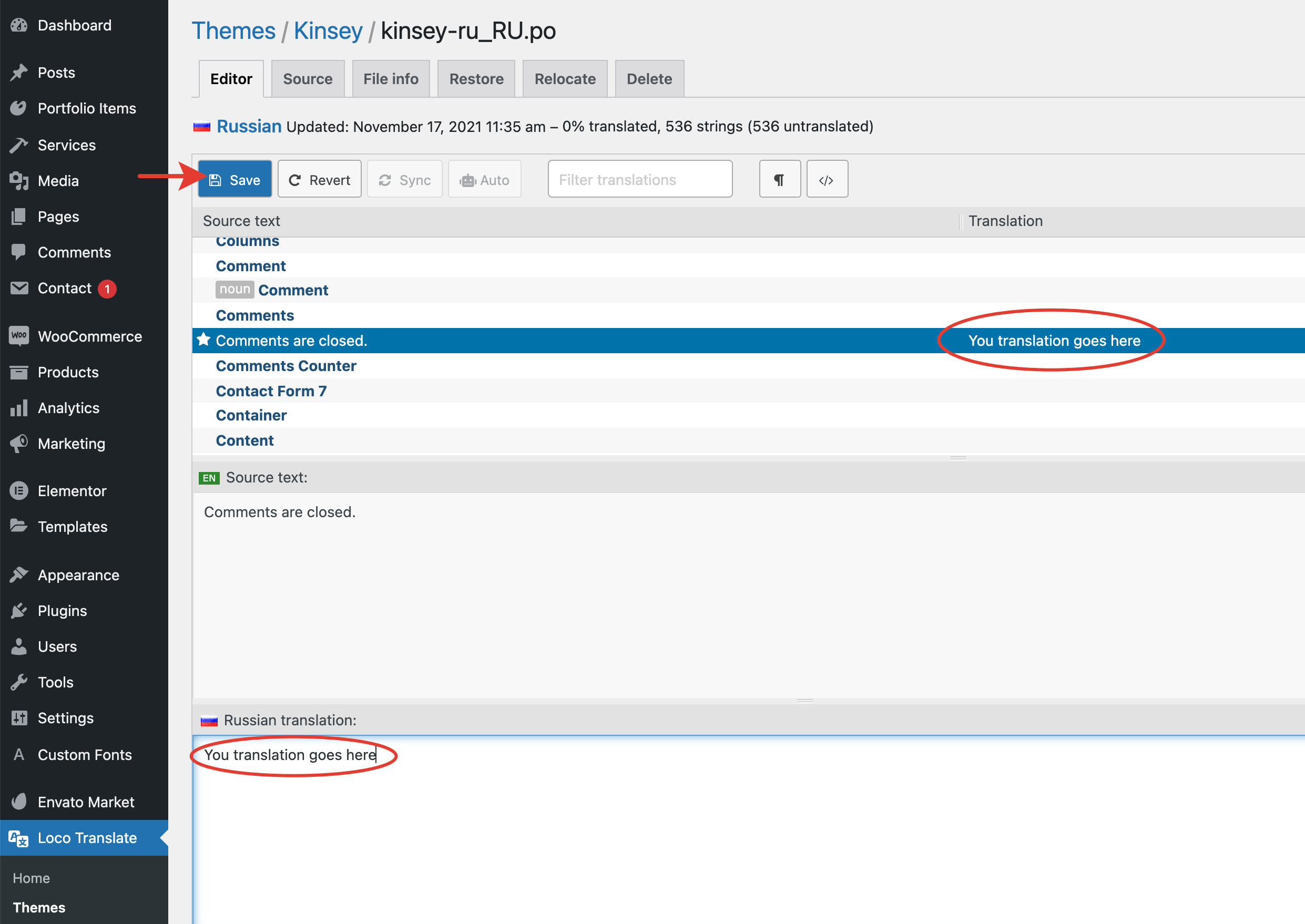Open the Media library icon
Image resolution: width=1305 pixels, height=924 pixels.
click(19, 181)
